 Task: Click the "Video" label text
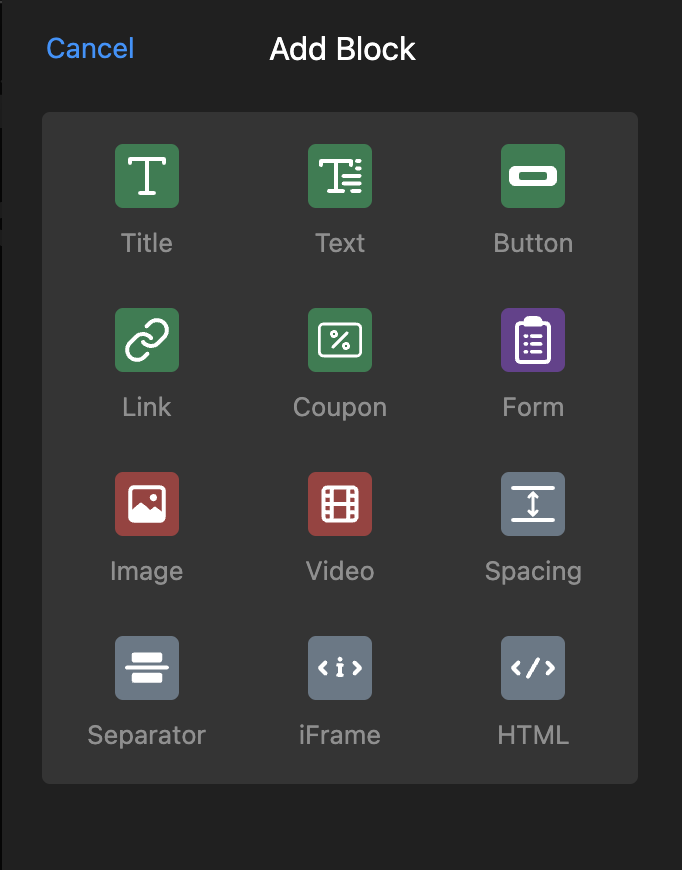tap(340, 571)
